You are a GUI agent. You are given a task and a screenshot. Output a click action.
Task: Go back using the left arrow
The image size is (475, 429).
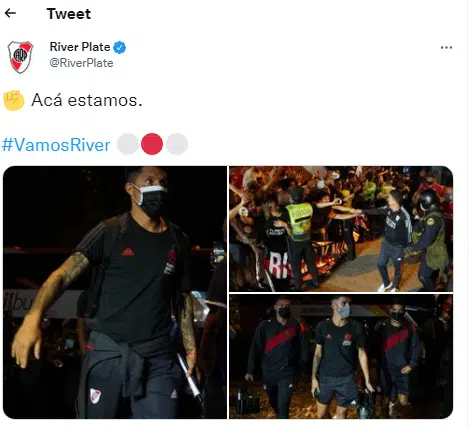click(x=10, y=13)
